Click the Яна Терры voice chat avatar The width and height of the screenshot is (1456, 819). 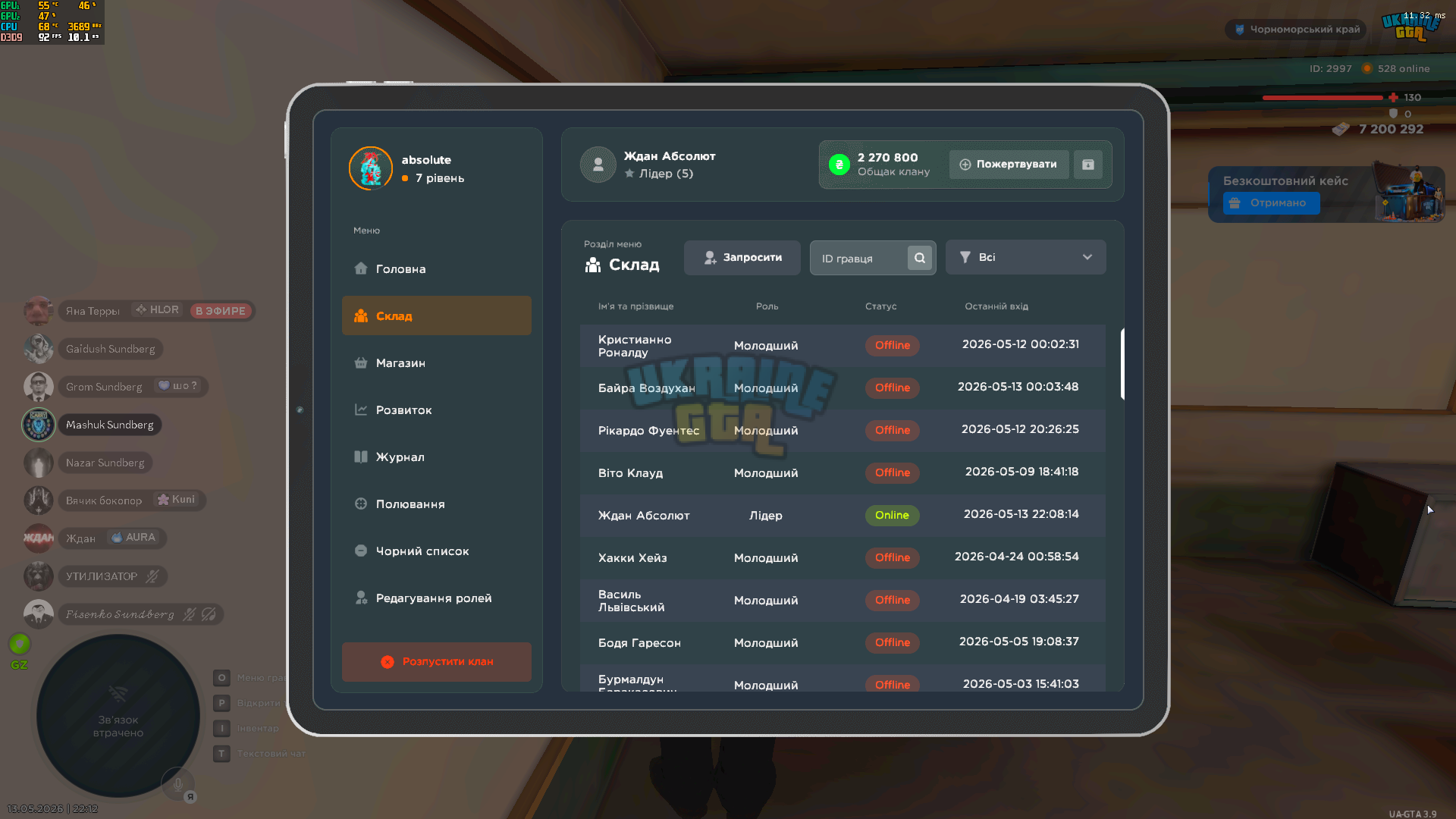pos(38,311)
